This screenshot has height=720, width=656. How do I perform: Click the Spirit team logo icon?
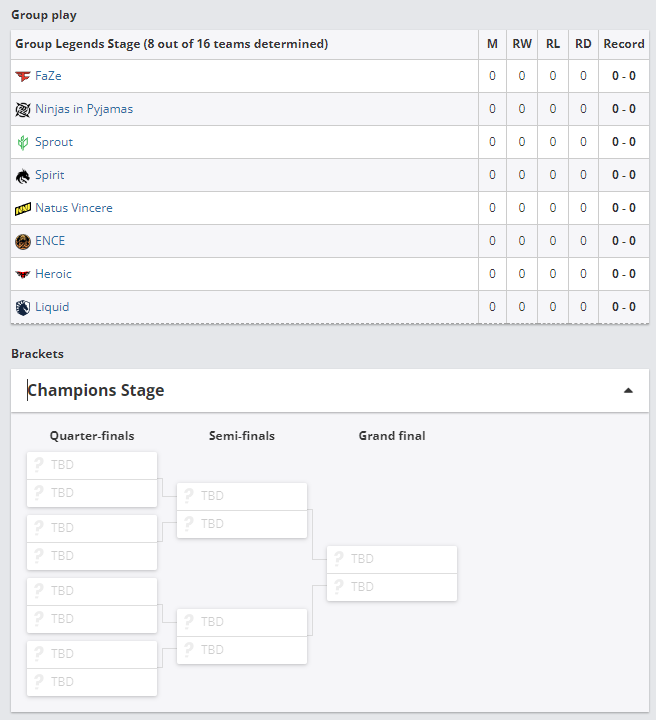click(23, 175)
